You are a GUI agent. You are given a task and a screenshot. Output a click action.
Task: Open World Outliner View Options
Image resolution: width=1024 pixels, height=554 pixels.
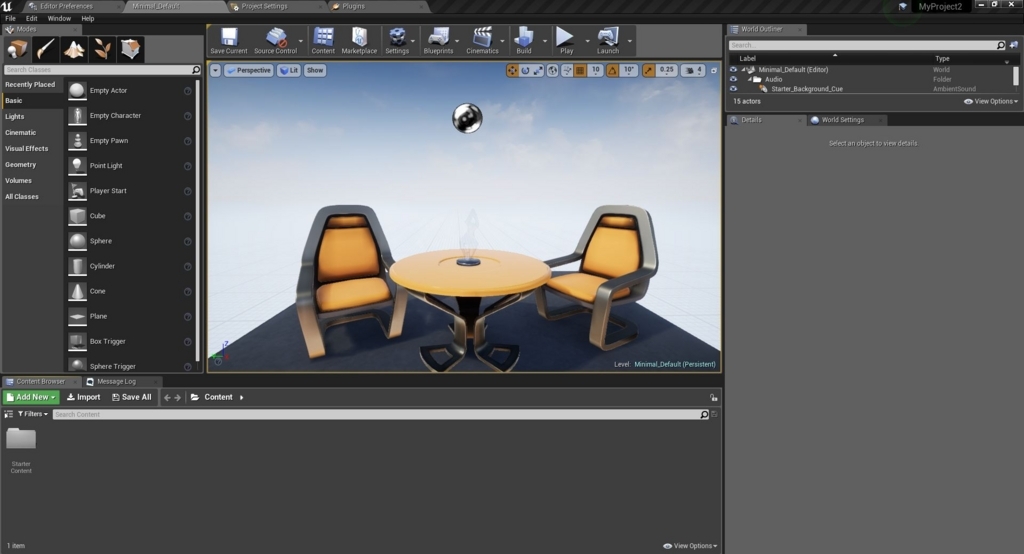[991, 101]
